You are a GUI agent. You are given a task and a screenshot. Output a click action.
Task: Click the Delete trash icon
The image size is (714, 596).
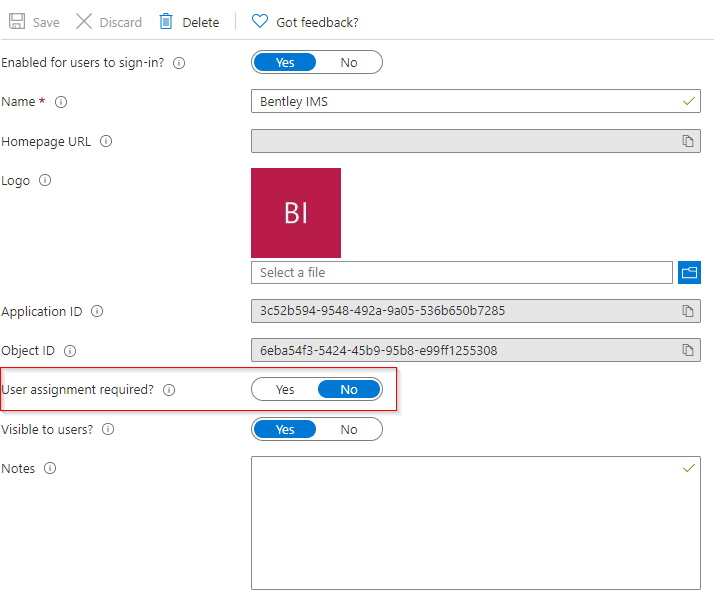[166, 21]
